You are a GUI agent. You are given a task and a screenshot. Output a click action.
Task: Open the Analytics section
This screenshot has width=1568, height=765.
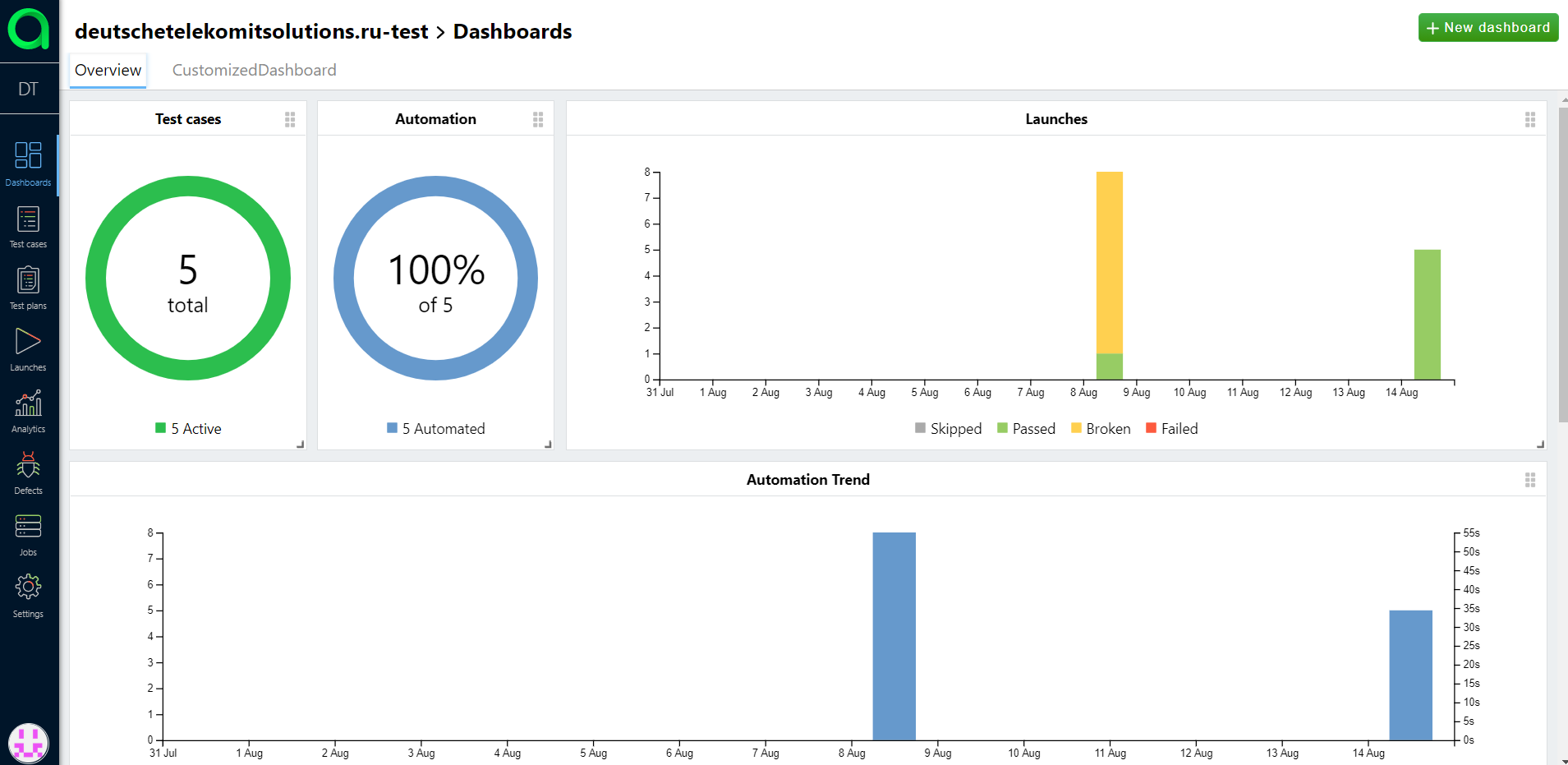tap(29, 412)
